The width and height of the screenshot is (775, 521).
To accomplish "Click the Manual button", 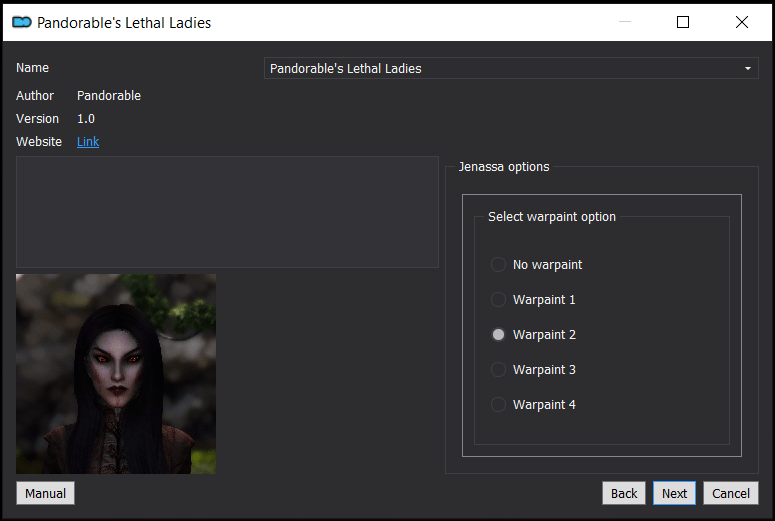I will pyautogui.click(x=45, y=493).
